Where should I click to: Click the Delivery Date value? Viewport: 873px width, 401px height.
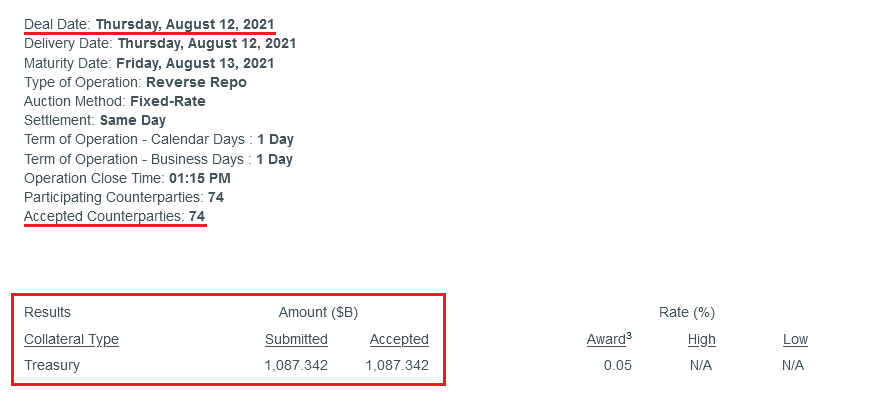pos(207,43)
